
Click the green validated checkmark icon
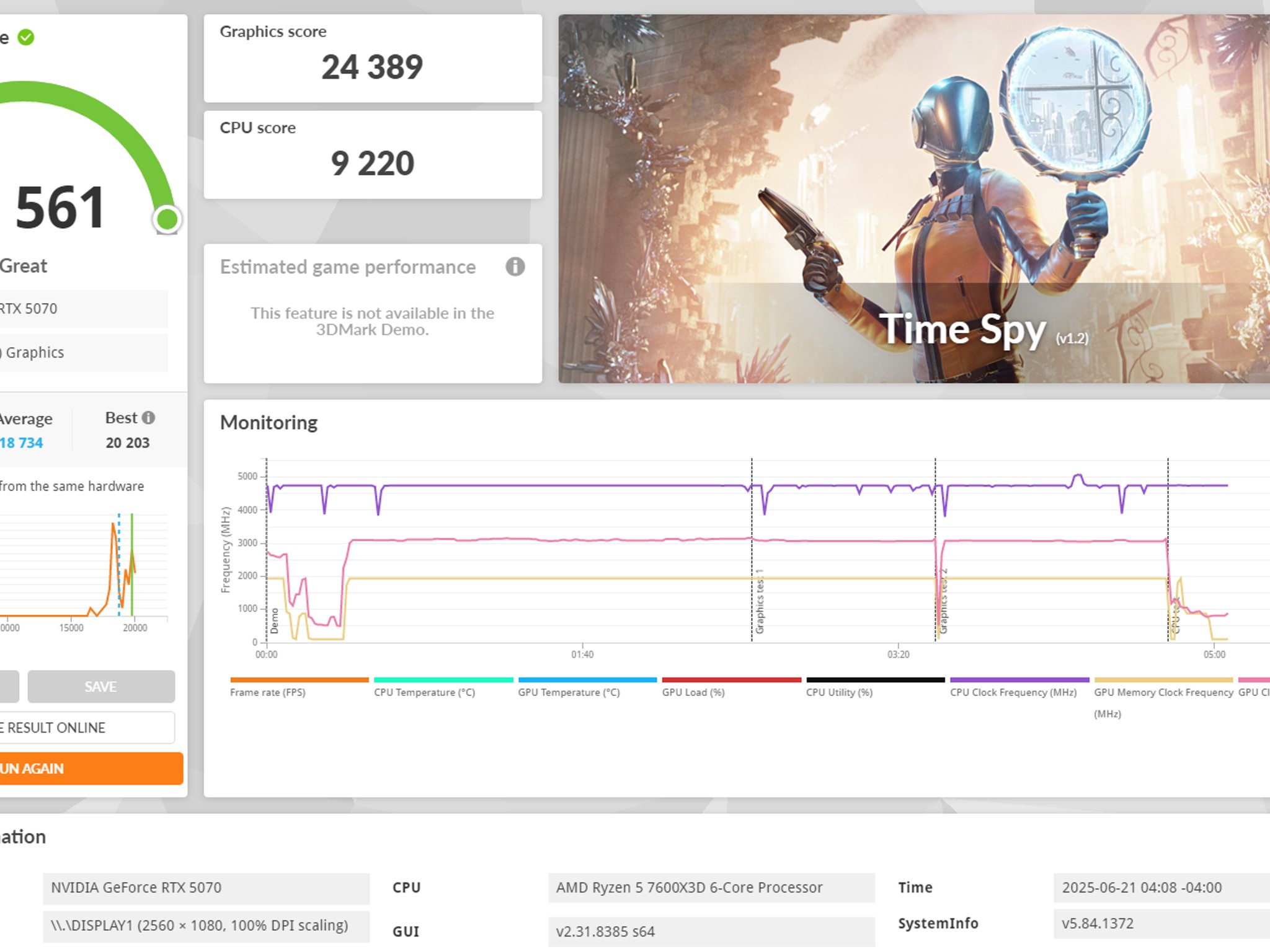26,38
